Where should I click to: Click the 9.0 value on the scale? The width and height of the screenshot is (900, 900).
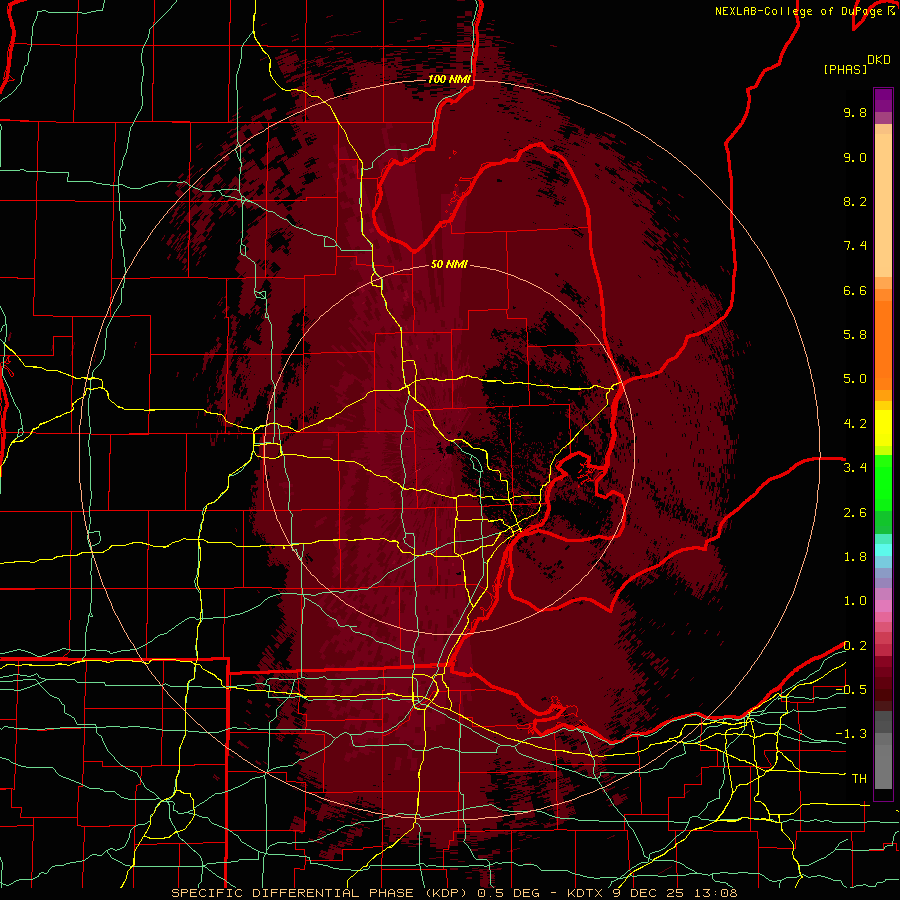tap(855, 157)
